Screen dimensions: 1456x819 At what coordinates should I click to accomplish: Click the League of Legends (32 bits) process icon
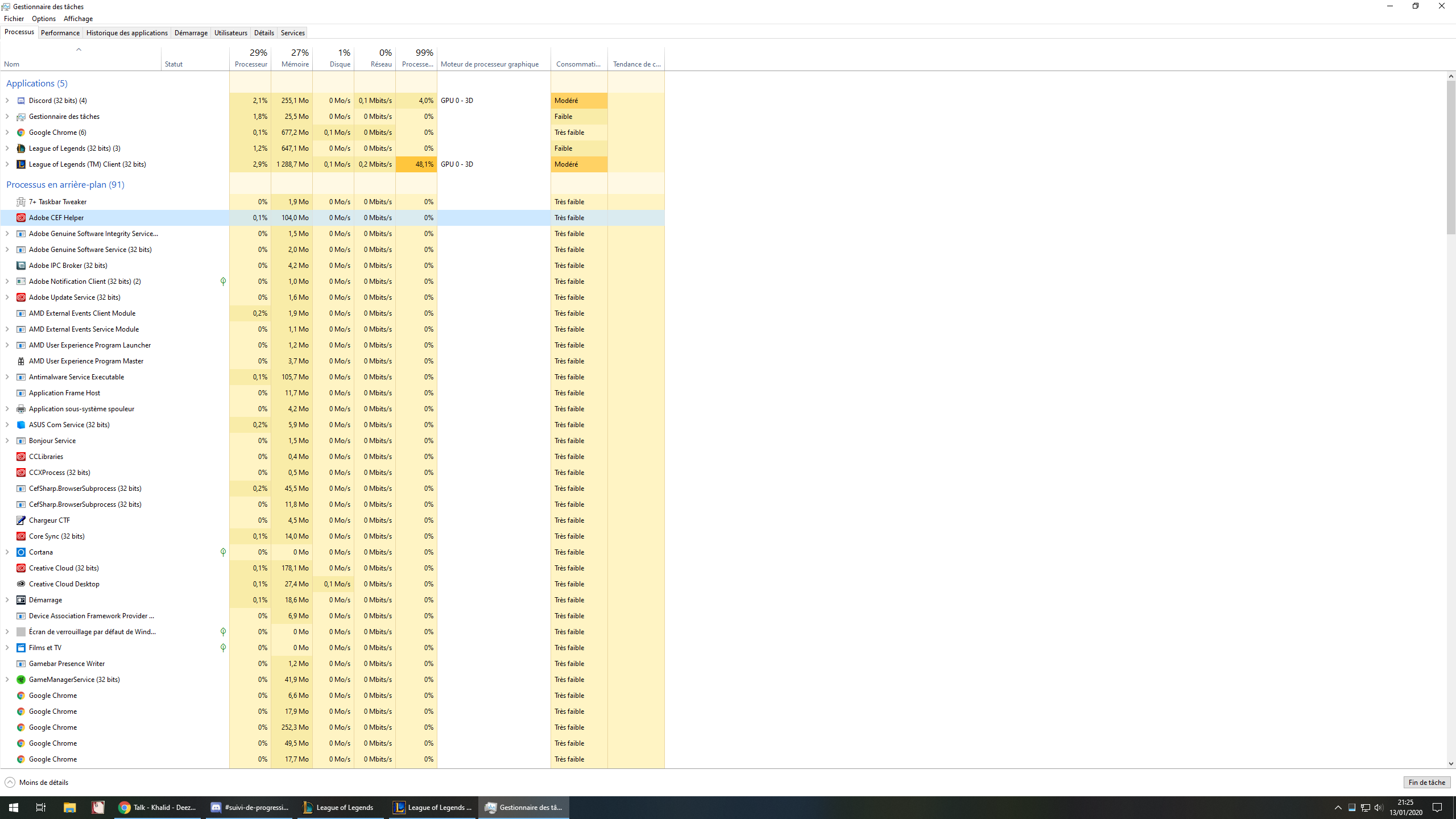(21, 148)
